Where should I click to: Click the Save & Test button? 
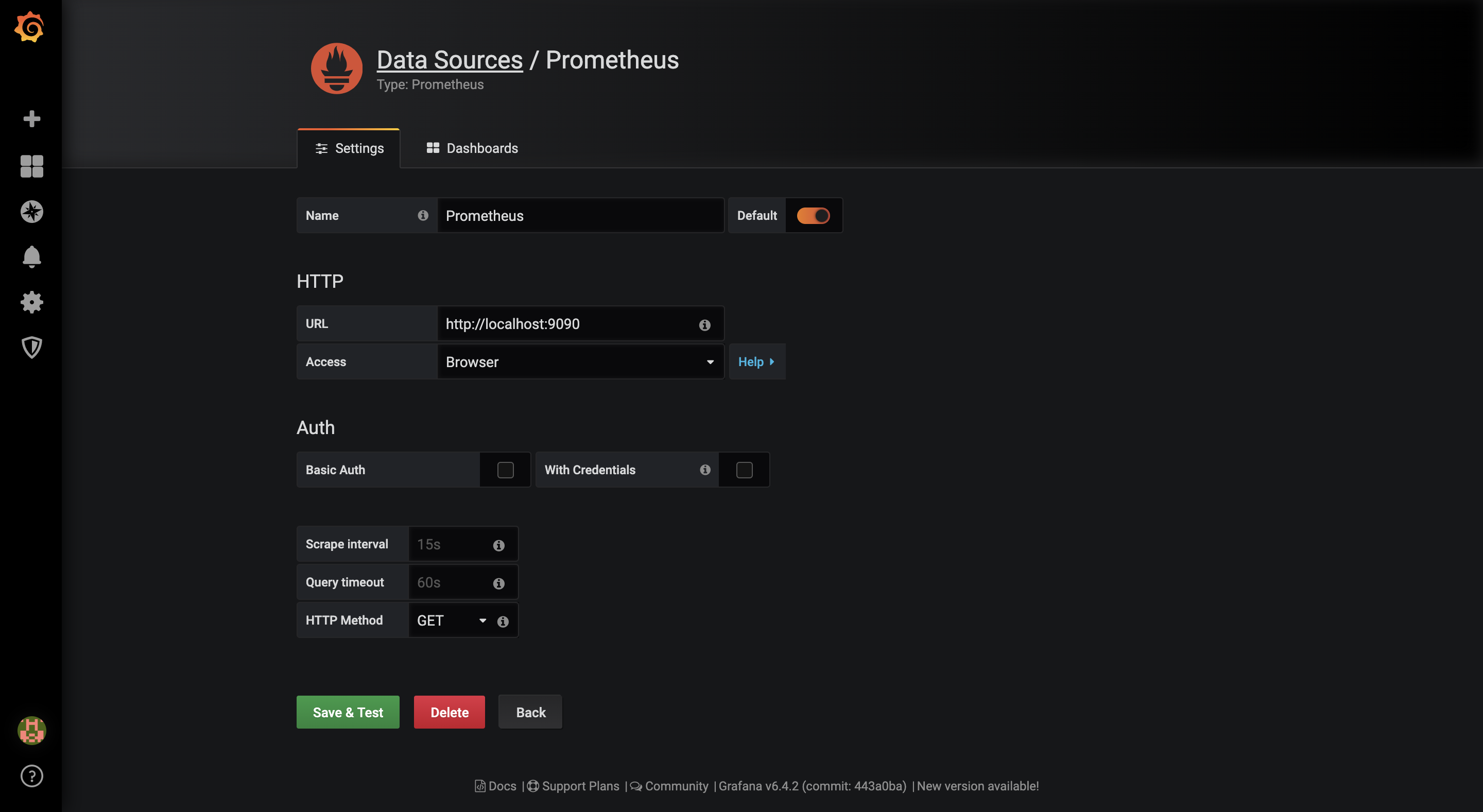(x=348, y=713)
